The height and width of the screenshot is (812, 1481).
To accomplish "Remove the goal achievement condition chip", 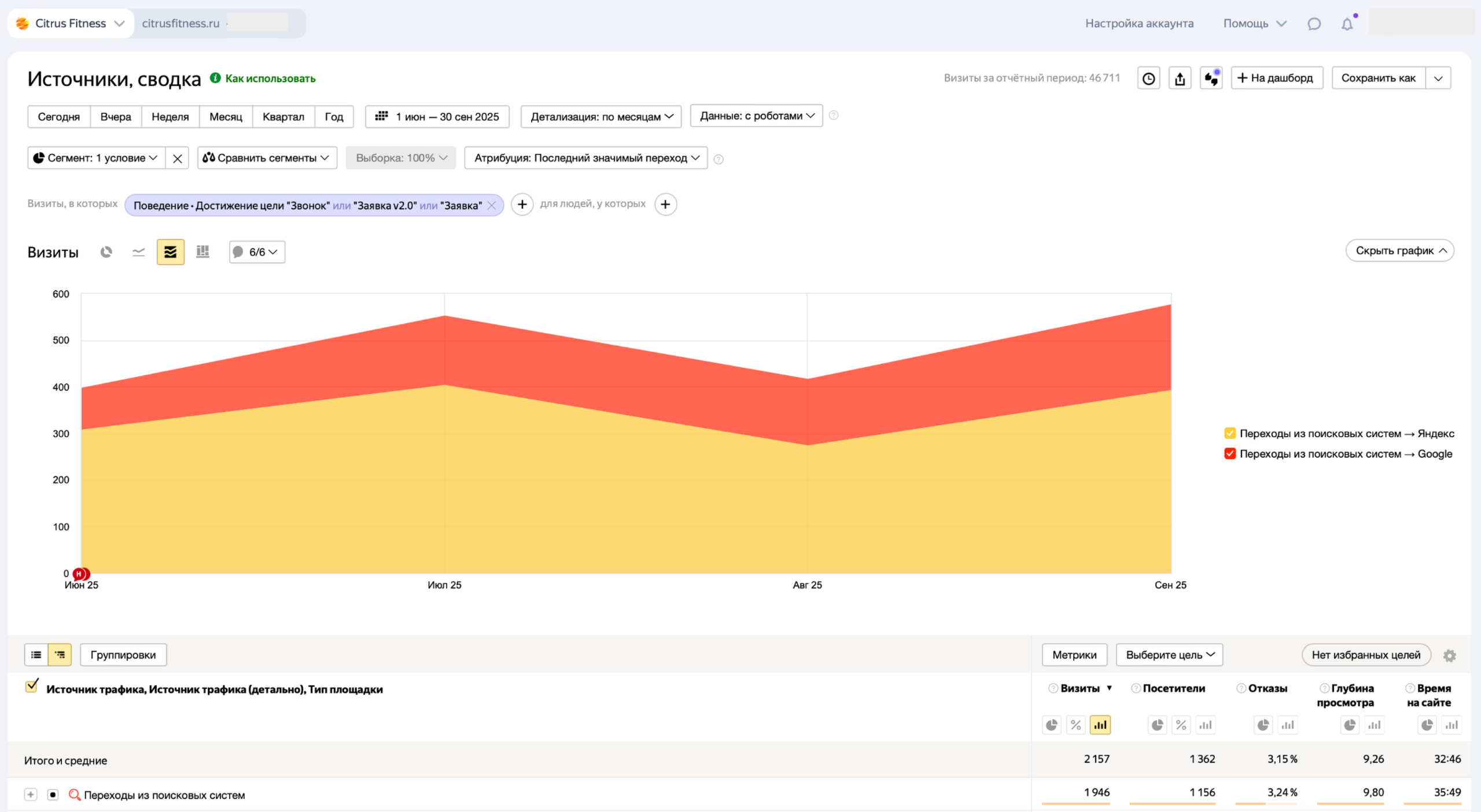I will pos(492,205).
